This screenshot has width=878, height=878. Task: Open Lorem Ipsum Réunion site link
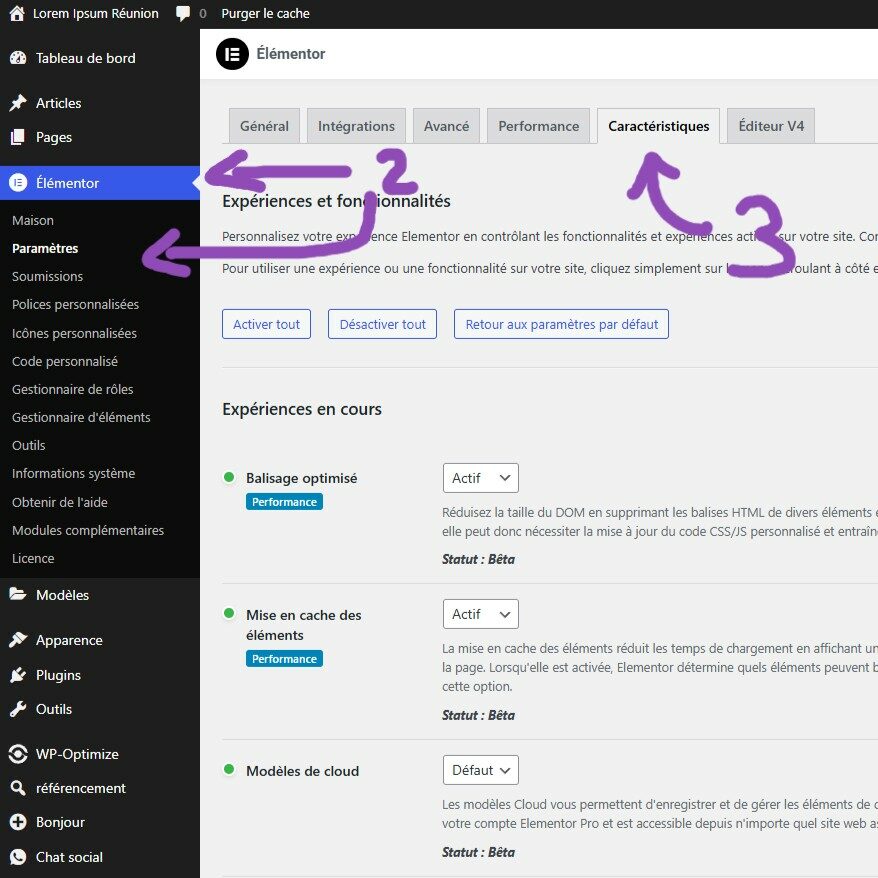[x=96, y=13]
